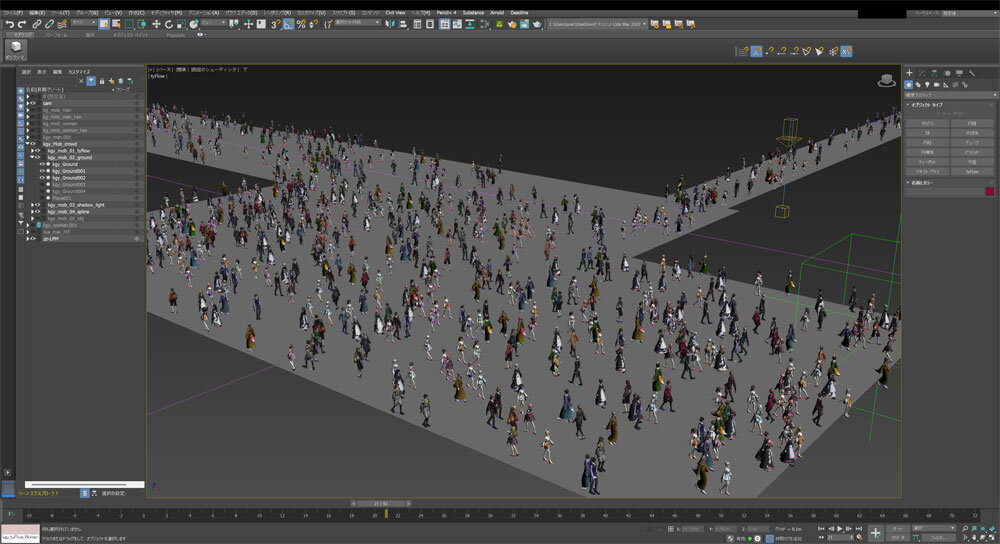Open the Civil View menu
Screen dimensions: 1000x544
(x=397, y=12)
